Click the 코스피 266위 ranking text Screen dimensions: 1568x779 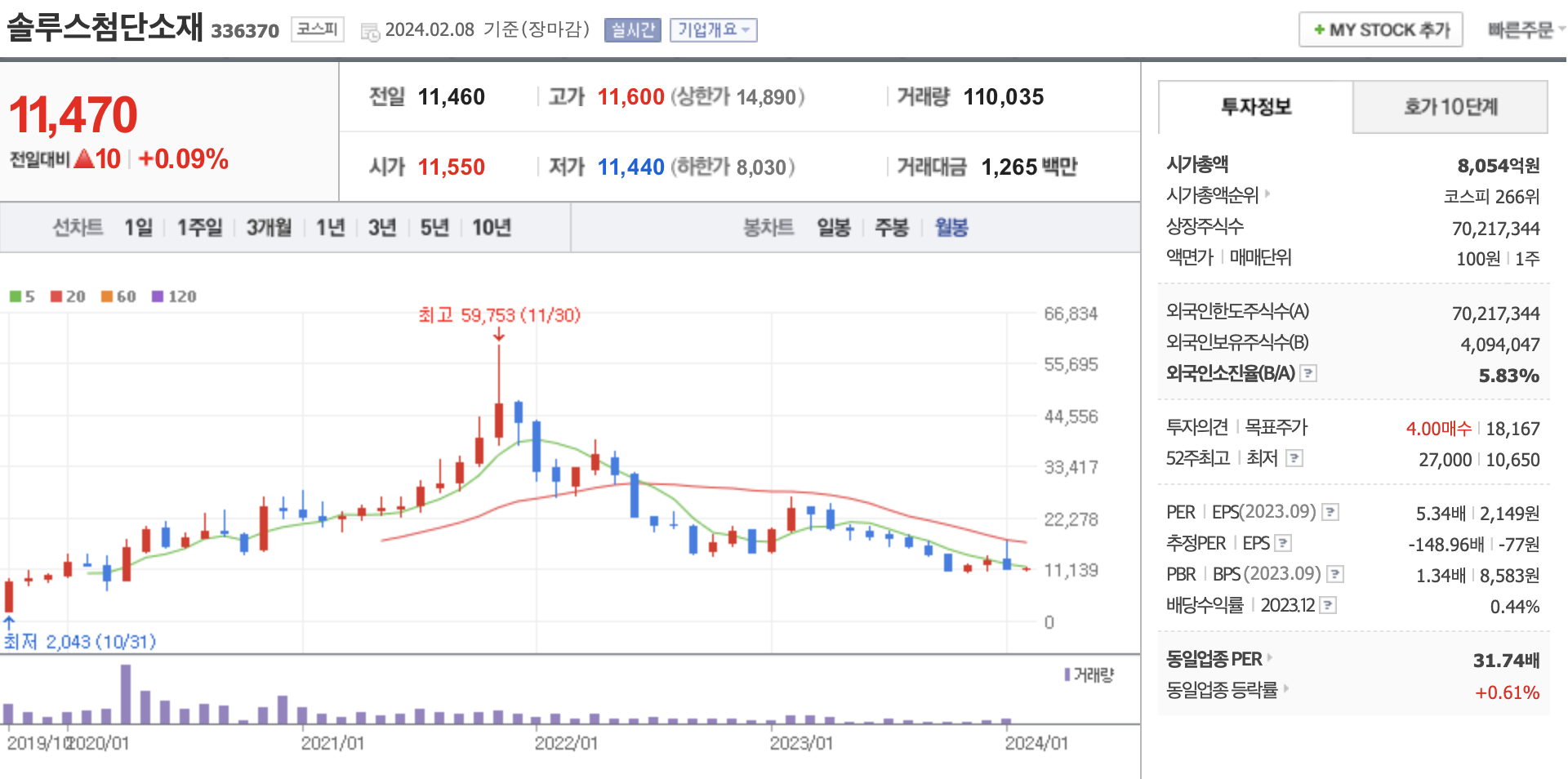click(1491, 197)
